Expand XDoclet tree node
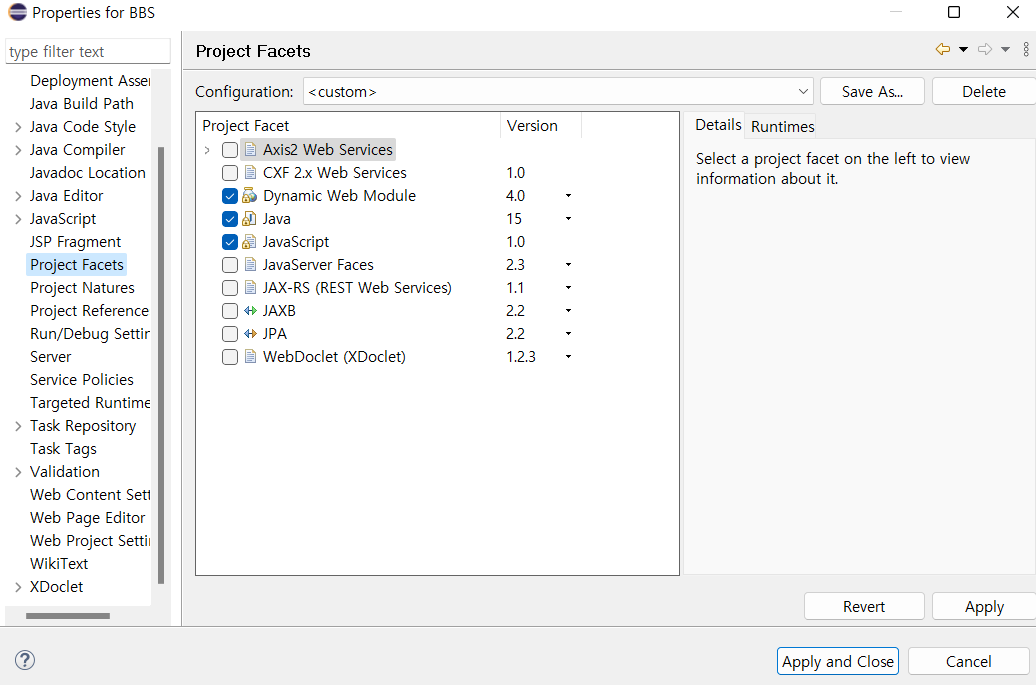Screen dimensions: 1036x685 (18, 587)
